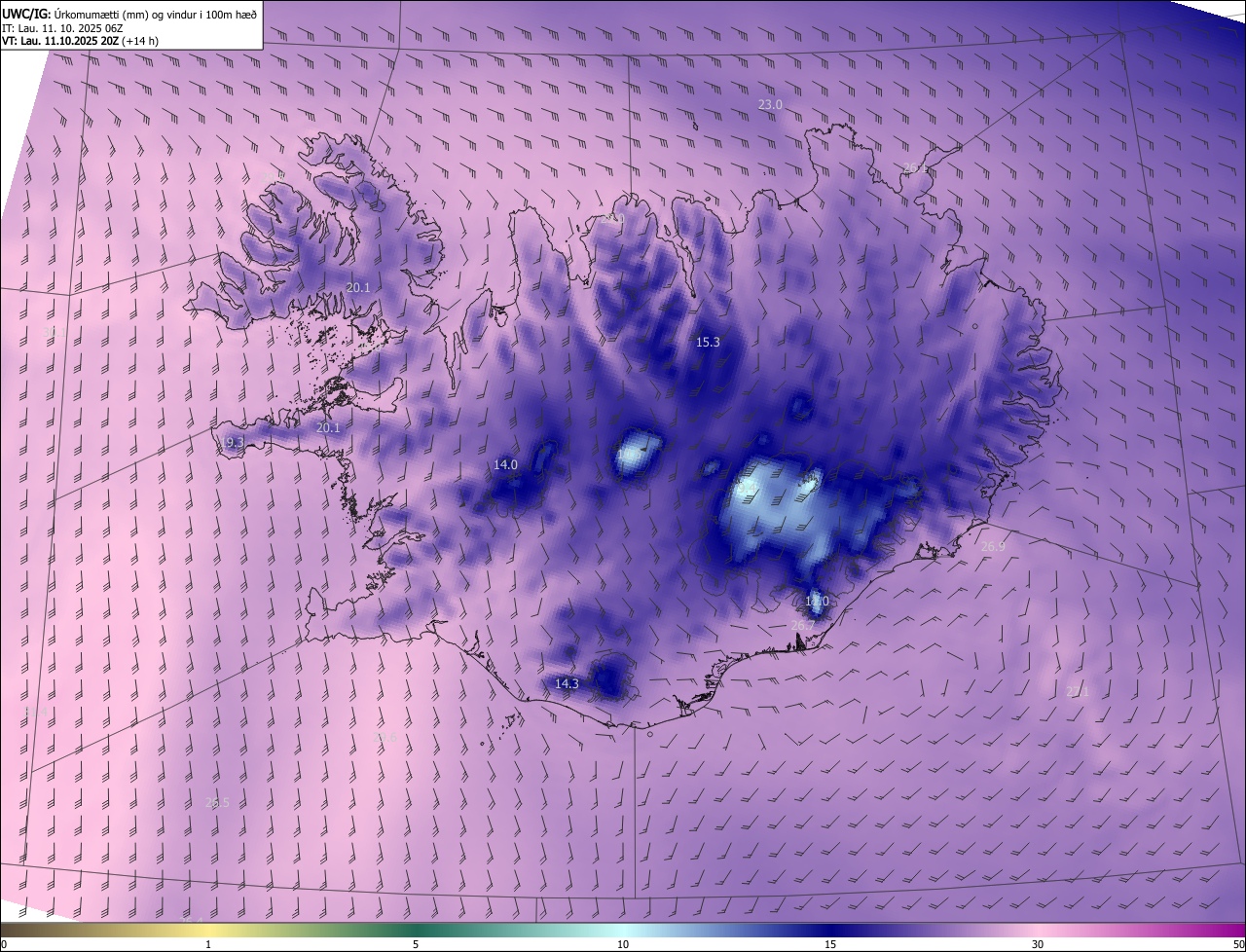
Task: Click the '15' tick on the color scale
Action: 830,945
